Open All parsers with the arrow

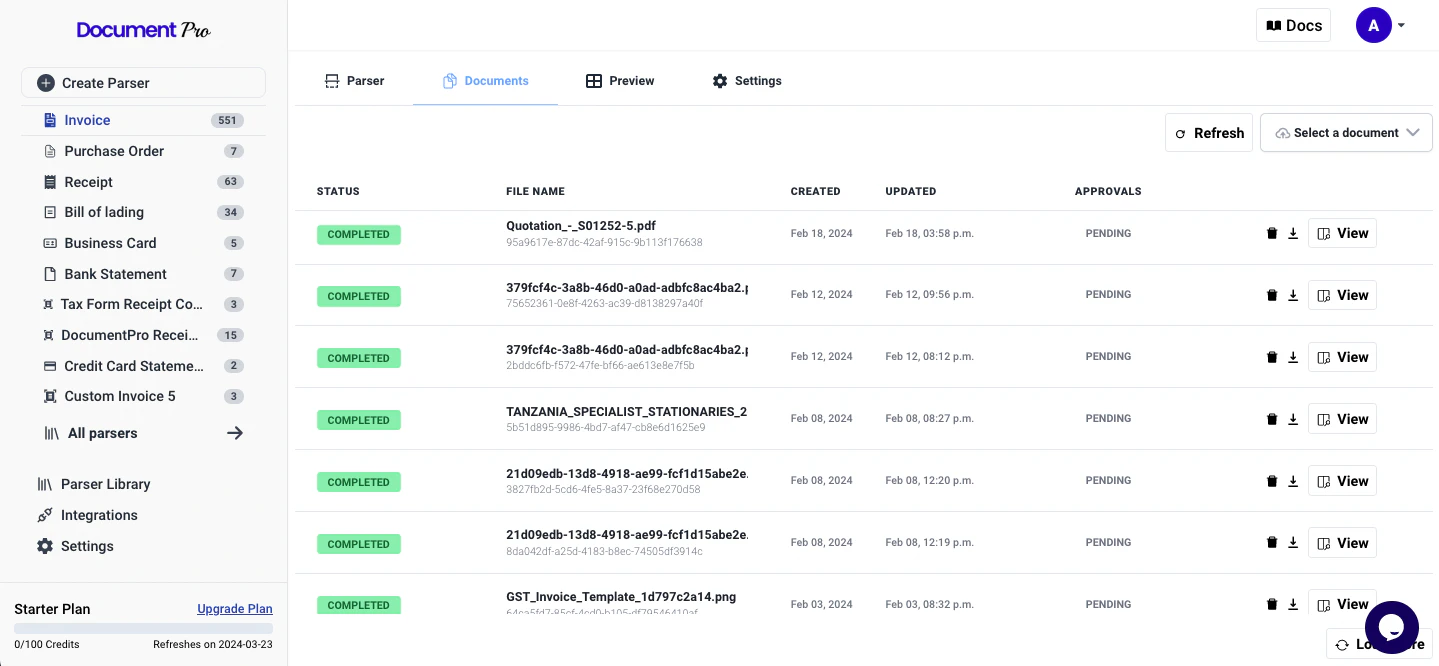pos(235,432)
